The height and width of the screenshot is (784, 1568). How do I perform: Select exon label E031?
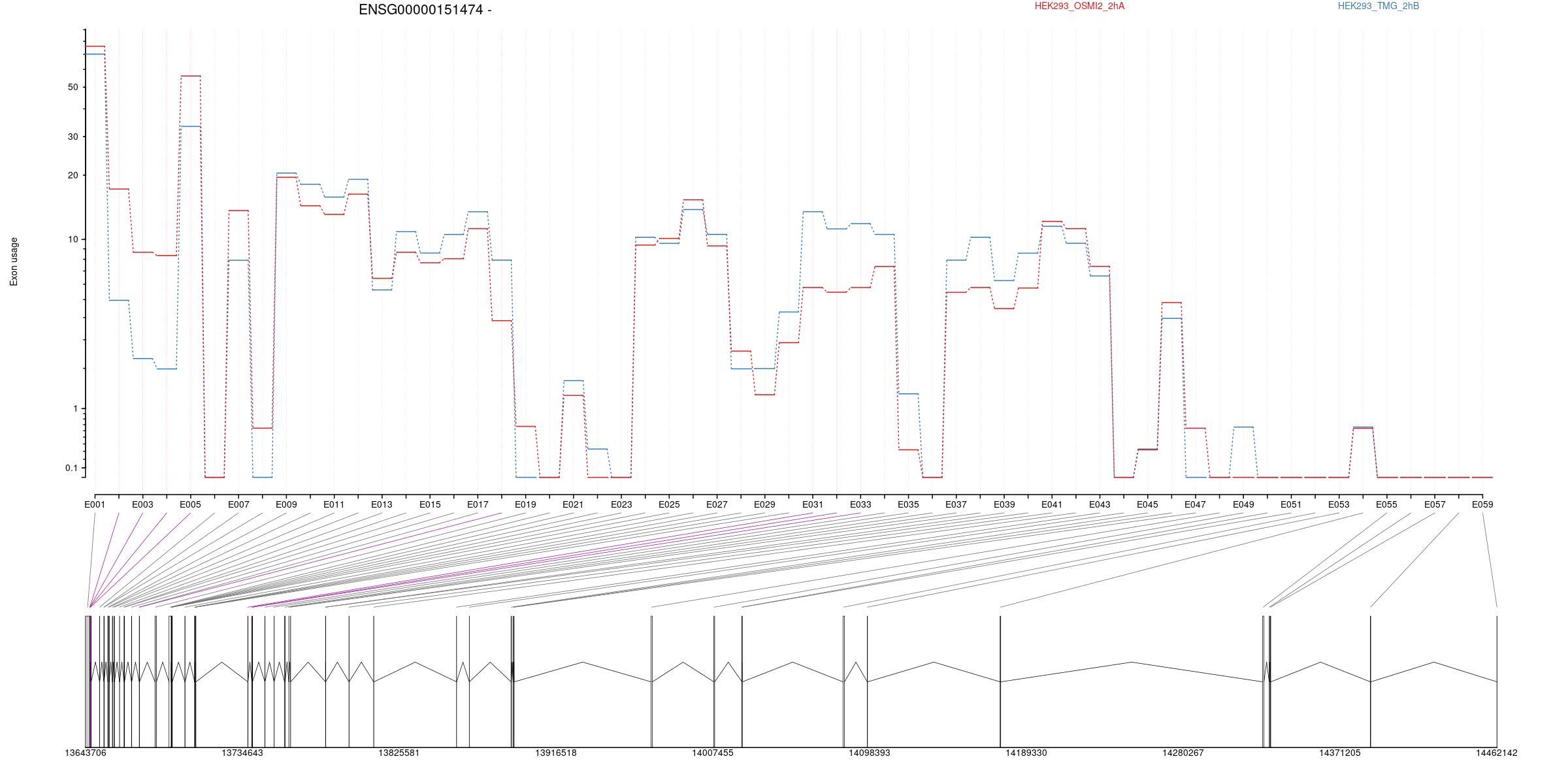(x=813, y=504)
